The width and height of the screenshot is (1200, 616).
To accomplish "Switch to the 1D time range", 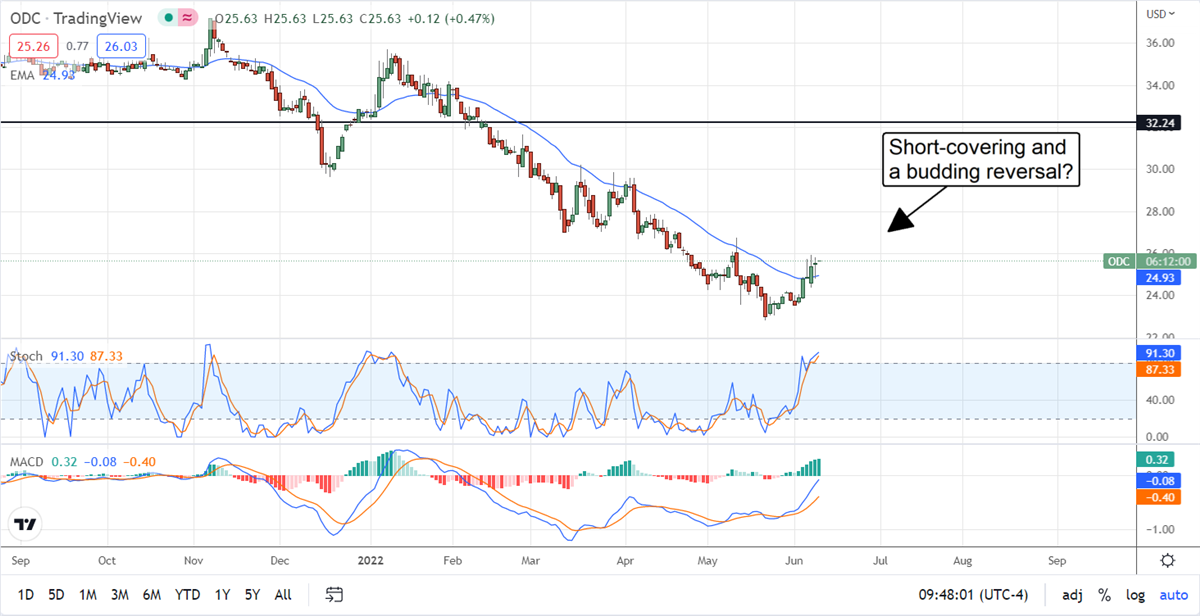I will (x=25, y=595).
